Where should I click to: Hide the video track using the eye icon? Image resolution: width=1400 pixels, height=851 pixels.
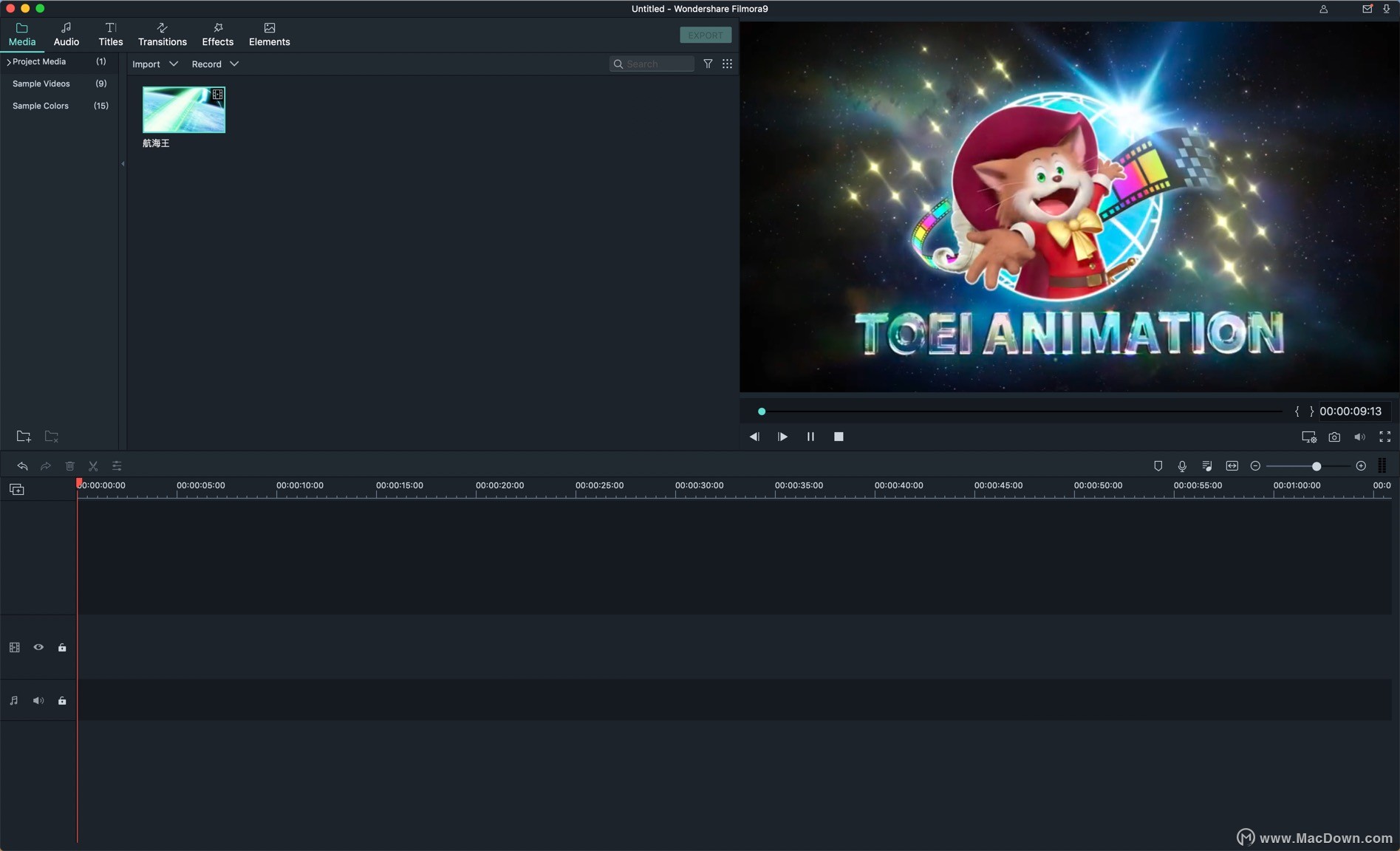click(x=38, y=647)
